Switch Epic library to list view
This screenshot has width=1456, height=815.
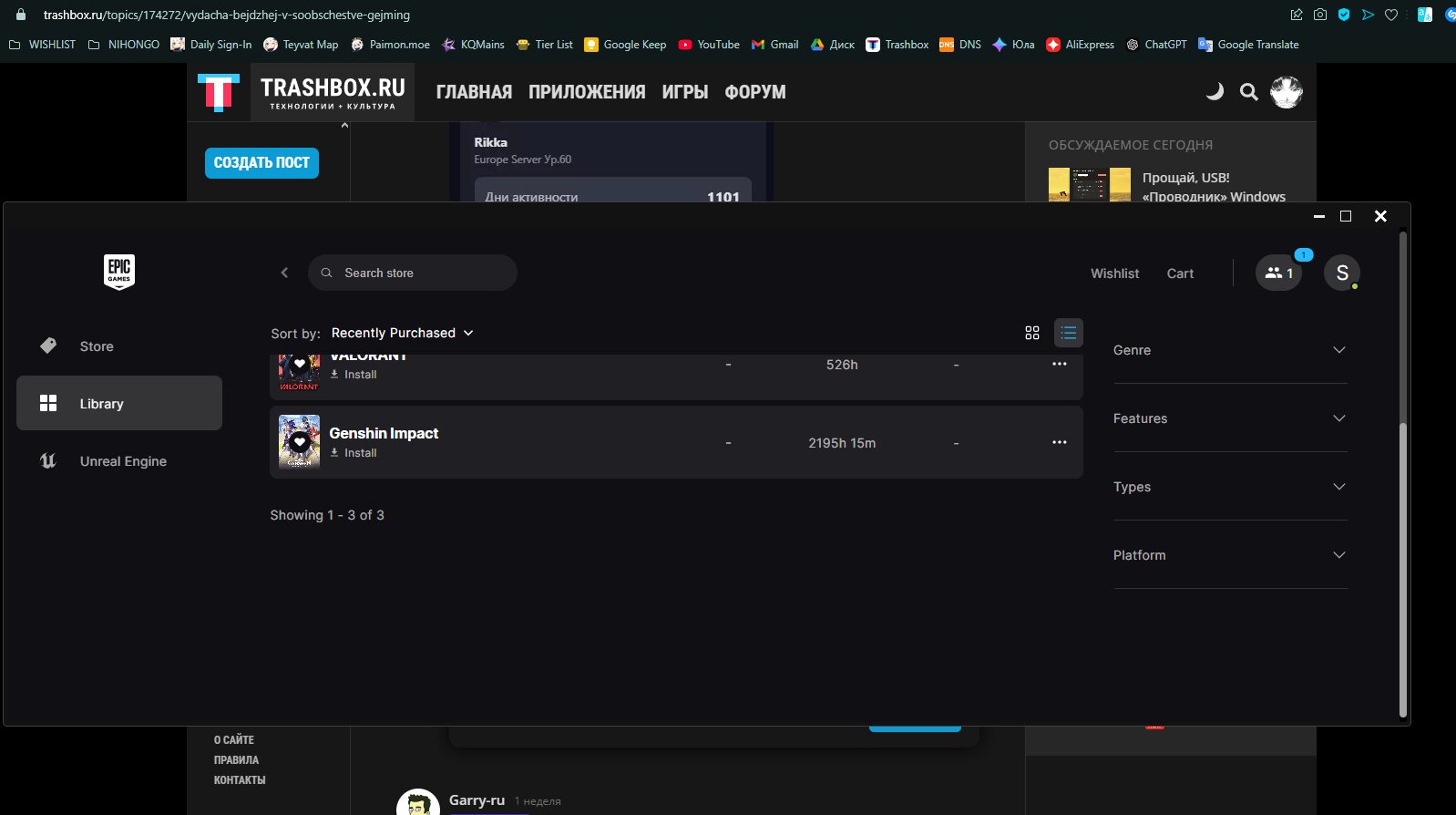[x=1069, y=333]
